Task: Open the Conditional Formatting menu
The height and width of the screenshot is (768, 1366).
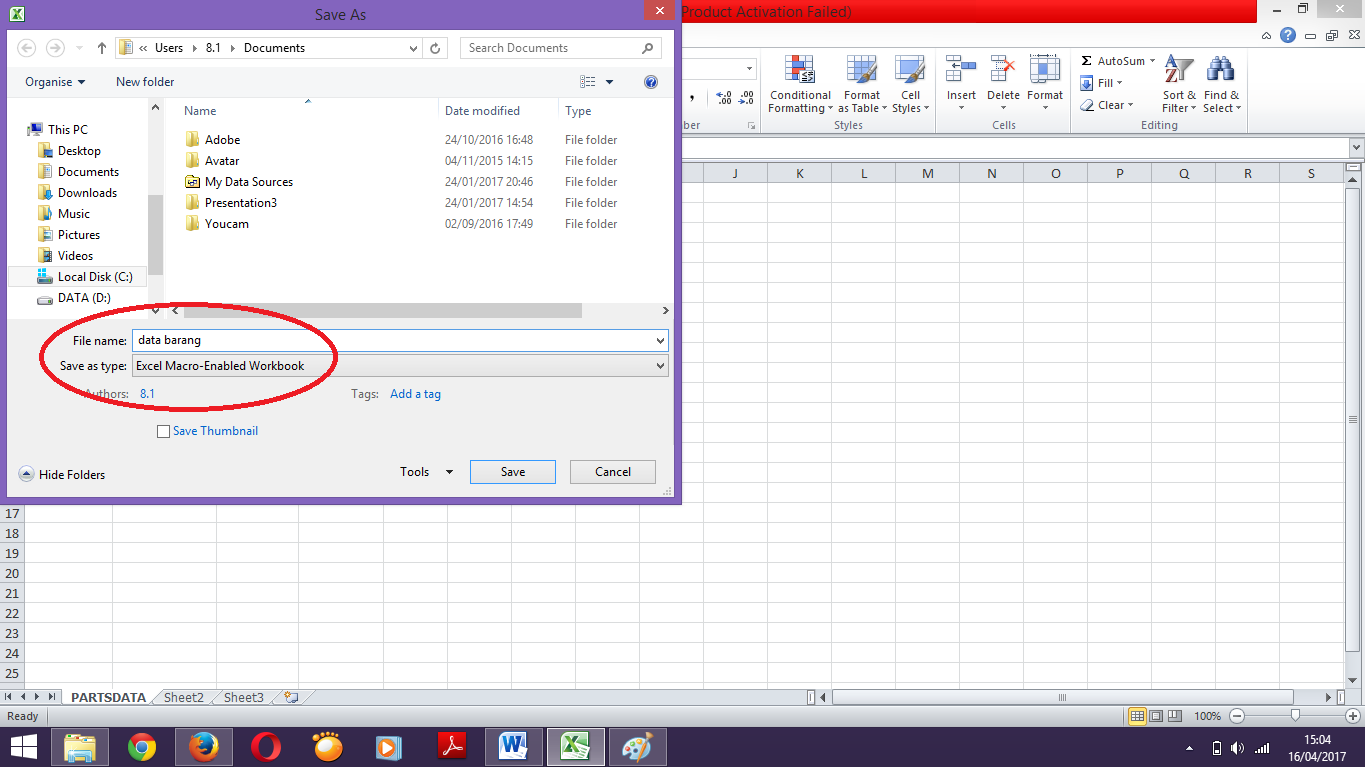Action: [x=799, y=86]
